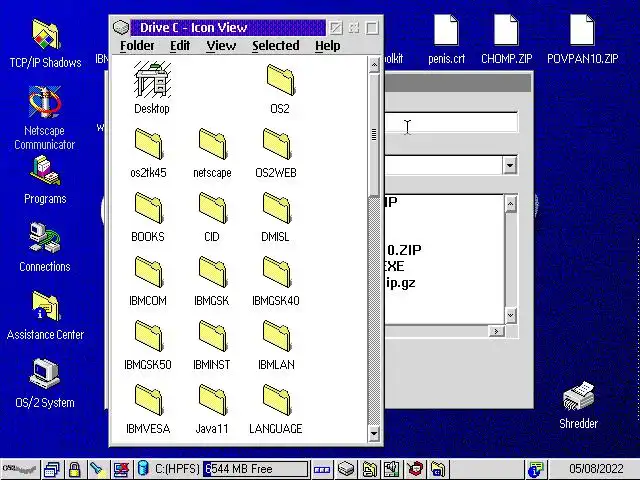640x480 pixels.
Task: Click the Shut Down icon in WarpCenter
Action: tap(121, 469)
